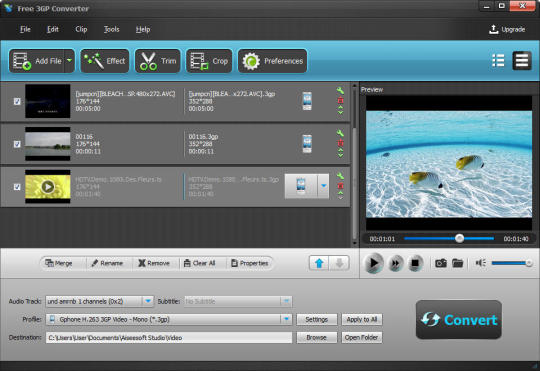Expand the device profile dropdown in HDTVDemo row
The image size is (540, 371).
pyautogui.click(x=323, y=186)
